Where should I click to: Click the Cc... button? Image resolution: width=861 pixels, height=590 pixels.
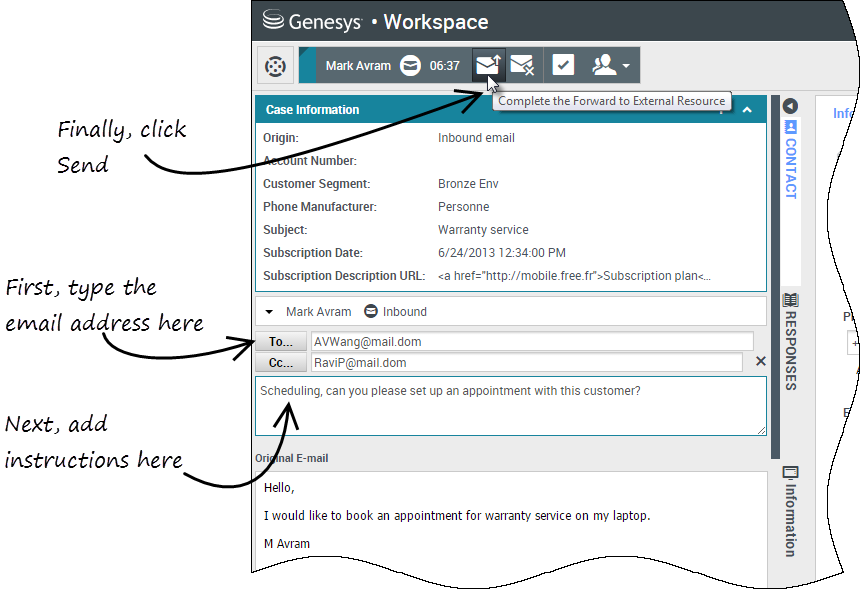[x=281, y=363]
